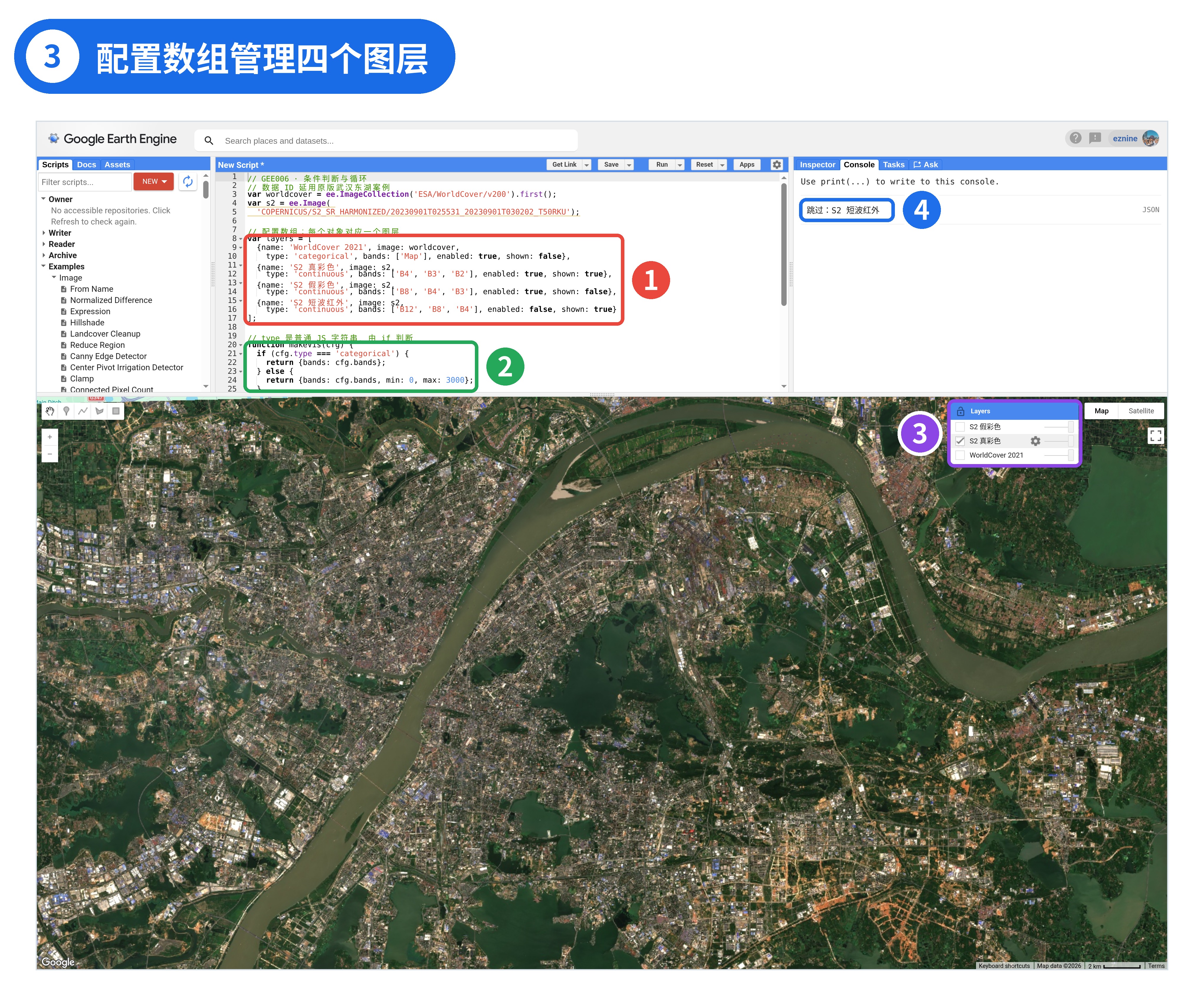The height and width of the screenshot is (1006, 1204).
Task: Collapse the Examples tree node
Action: 44,267
